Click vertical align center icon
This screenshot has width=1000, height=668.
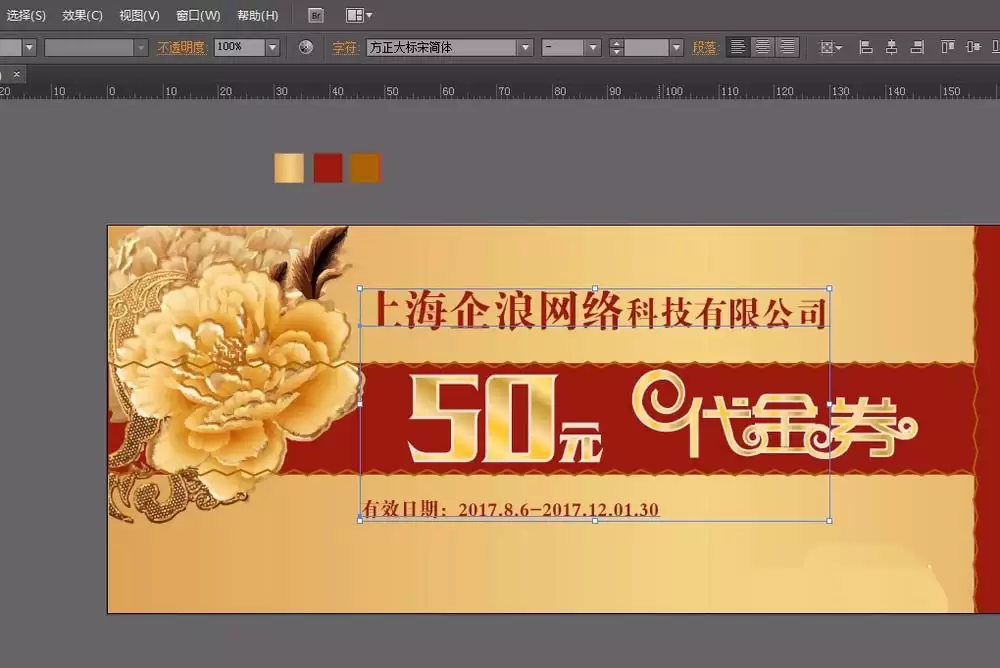point(973,47)
